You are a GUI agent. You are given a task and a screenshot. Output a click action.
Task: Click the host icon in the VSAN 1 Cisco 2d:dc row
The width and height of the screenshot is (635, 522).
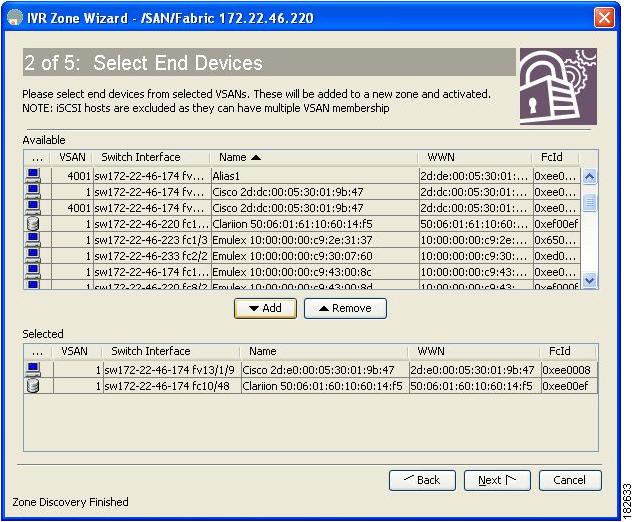pos(33,192)
